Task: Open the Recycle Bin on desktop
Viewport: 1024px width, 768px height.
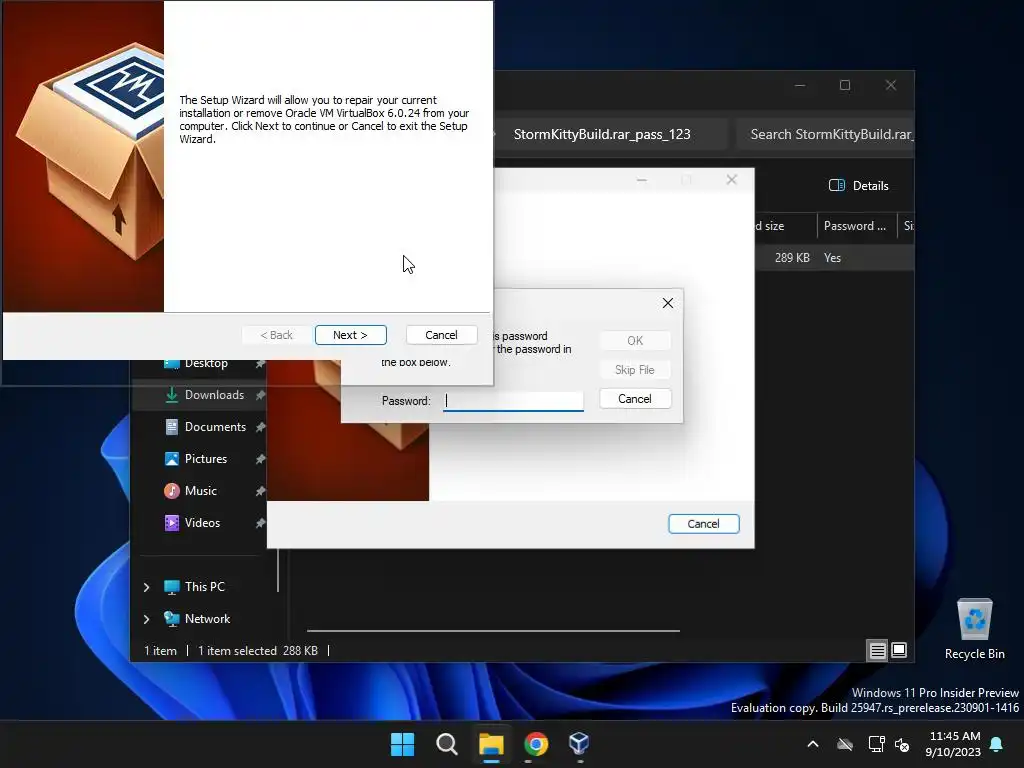Action: click(x=975, y=629)
